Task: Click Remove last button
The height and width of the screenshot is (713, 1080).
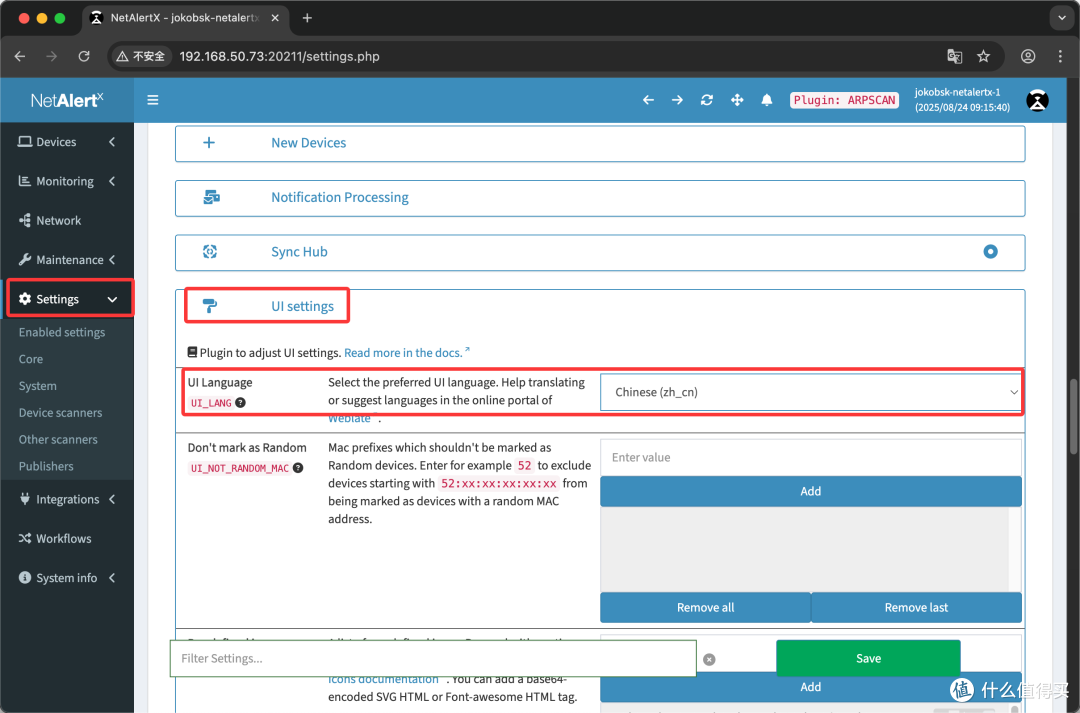Action: point(916,608)
